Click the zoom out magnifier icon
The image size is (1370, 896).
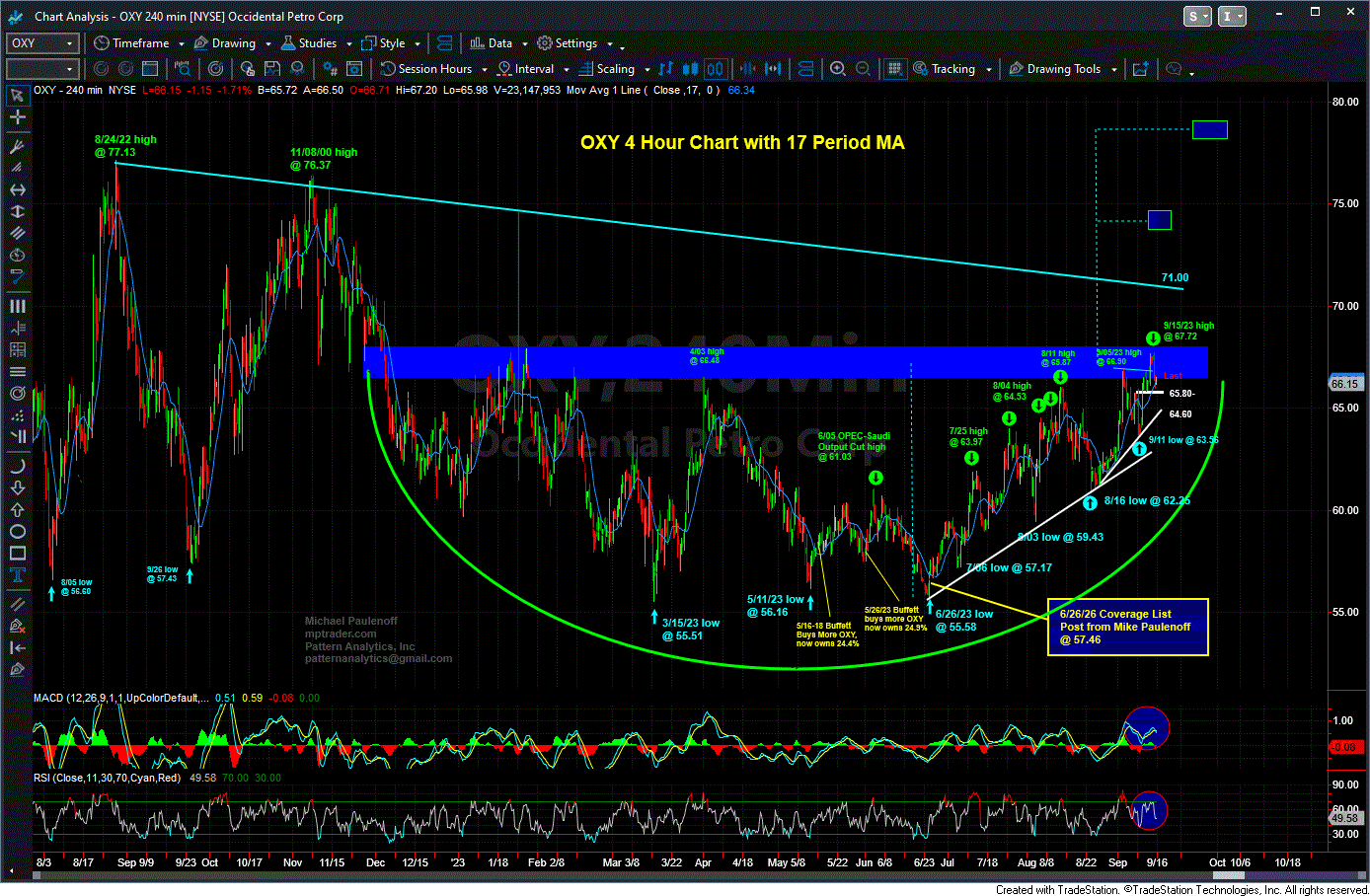point(863,69)
